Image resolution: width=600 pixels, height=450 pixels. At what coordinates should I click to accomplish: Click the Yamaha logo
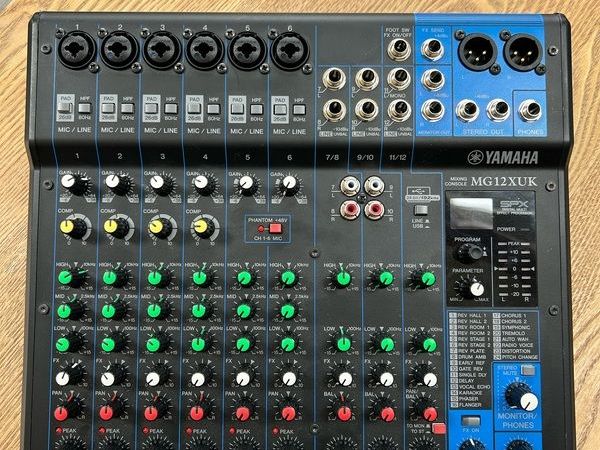503,157
